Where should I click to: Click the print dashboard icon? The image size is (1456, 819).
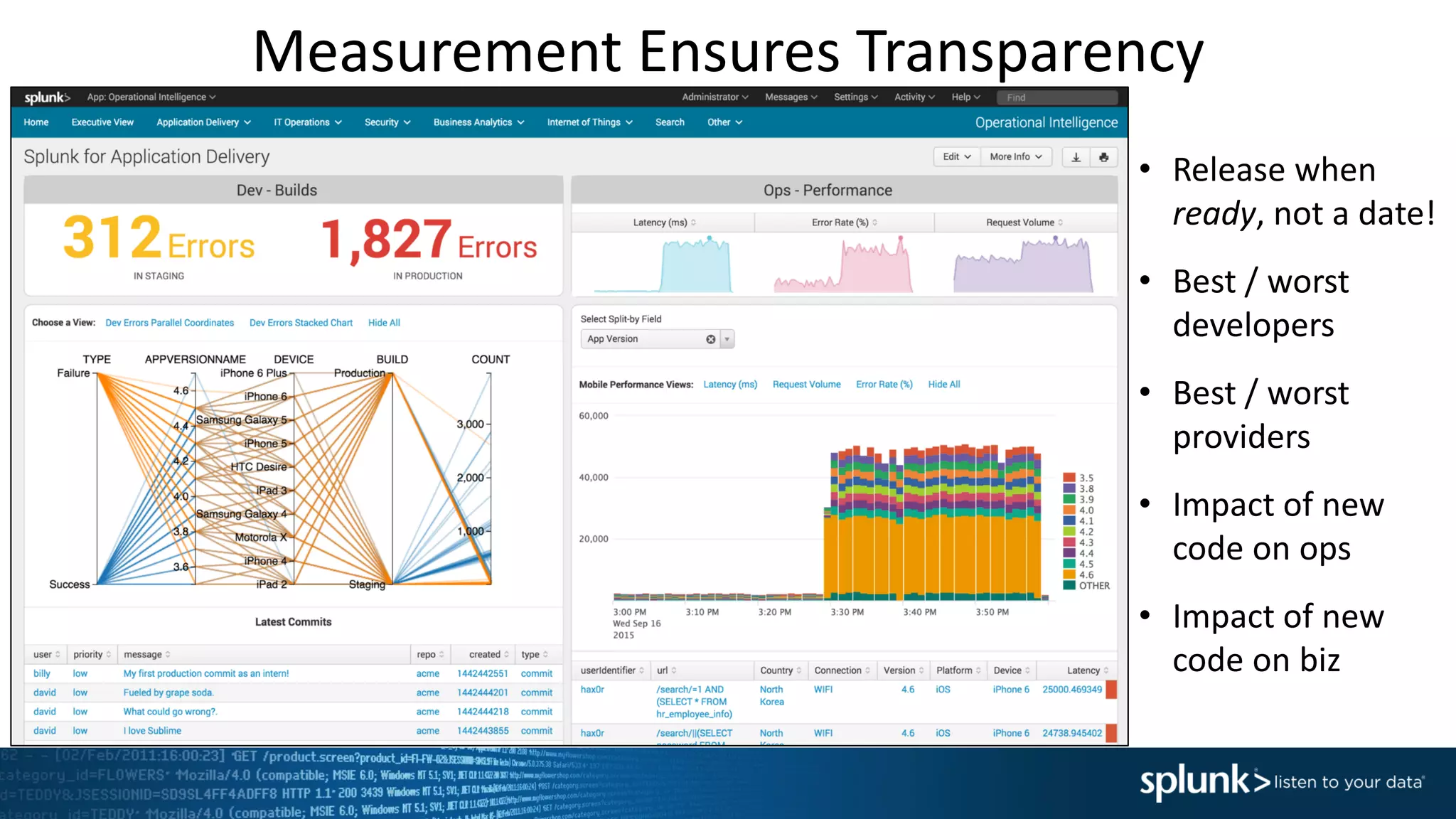tap(1103, 157)
